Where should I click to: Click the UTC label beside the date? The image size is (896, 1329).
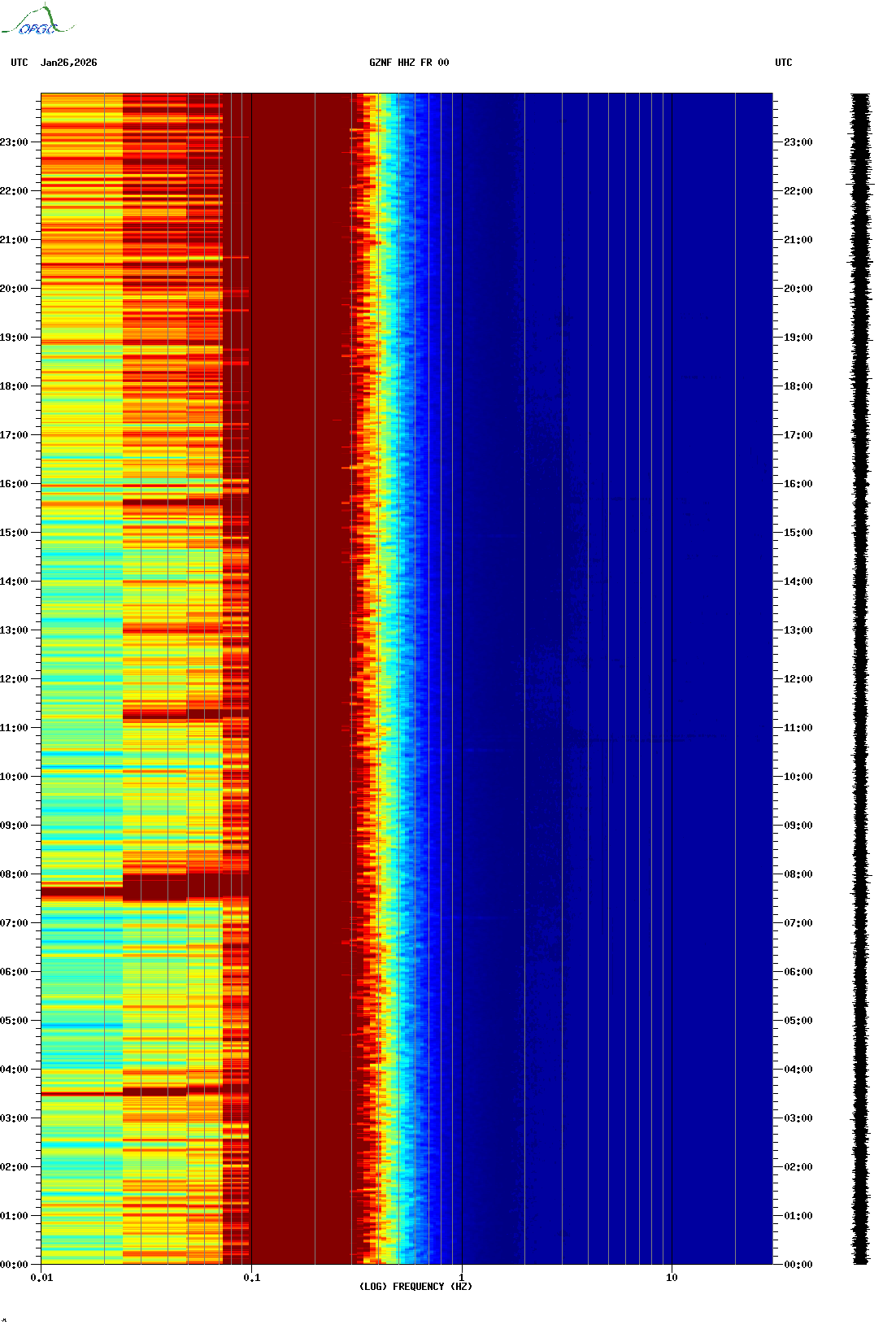pyautogui.click(x=20, y=63)
